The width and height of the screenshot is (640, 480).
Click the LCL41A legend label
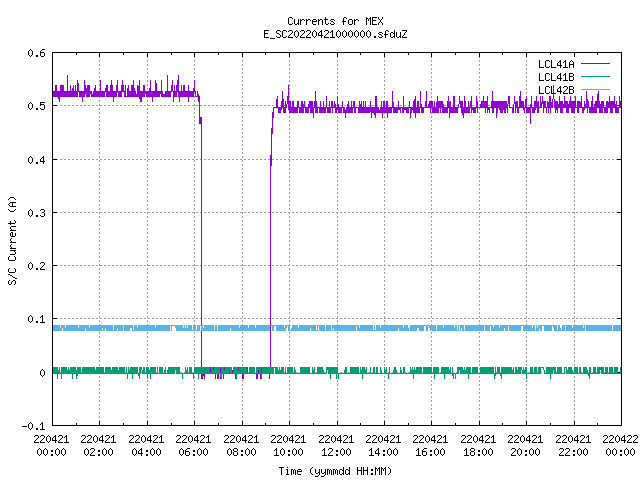556,64
